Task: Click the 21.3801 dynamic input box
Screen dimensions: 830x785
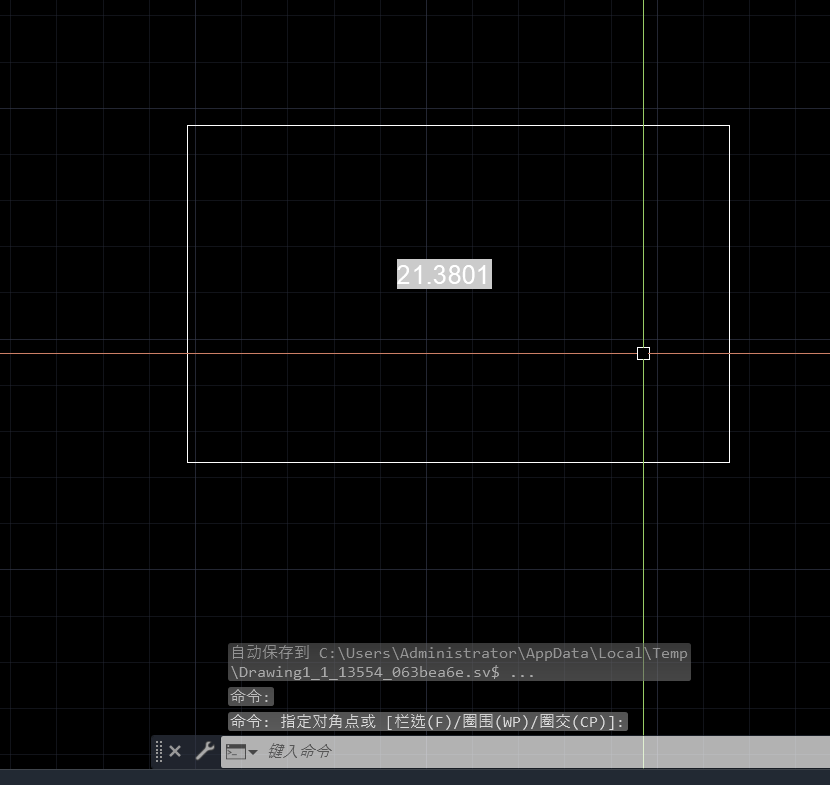Action: [x=444, y=275]
